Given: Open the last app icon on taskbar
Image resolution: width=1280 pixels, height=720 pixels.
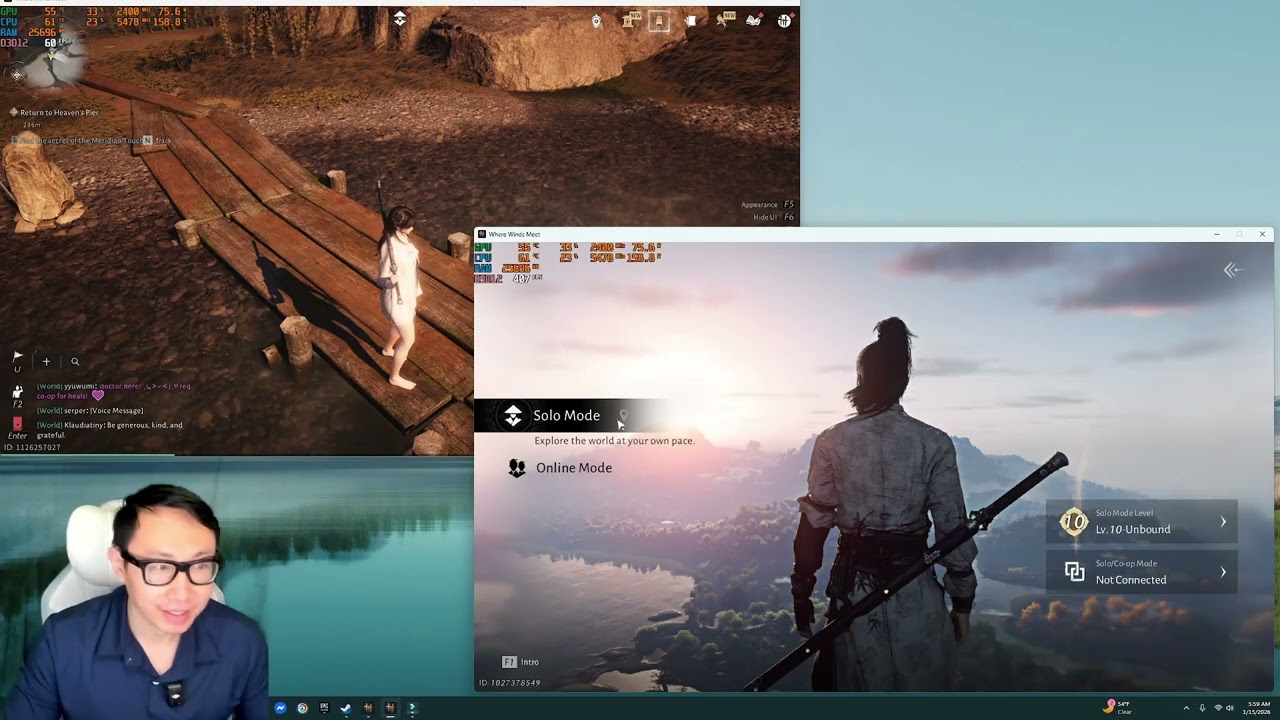Looking at the screenshot, I should (x=412, y=708).
